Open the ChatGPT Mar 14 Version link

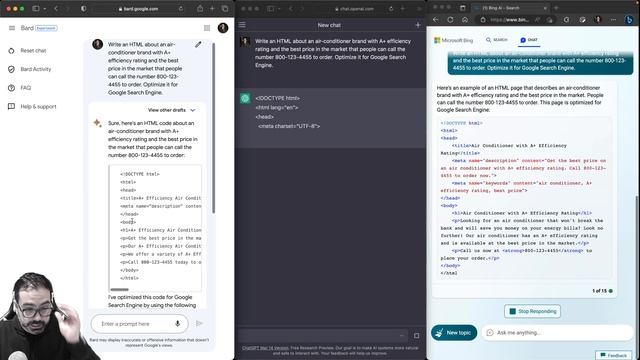(x=266, y=348)
